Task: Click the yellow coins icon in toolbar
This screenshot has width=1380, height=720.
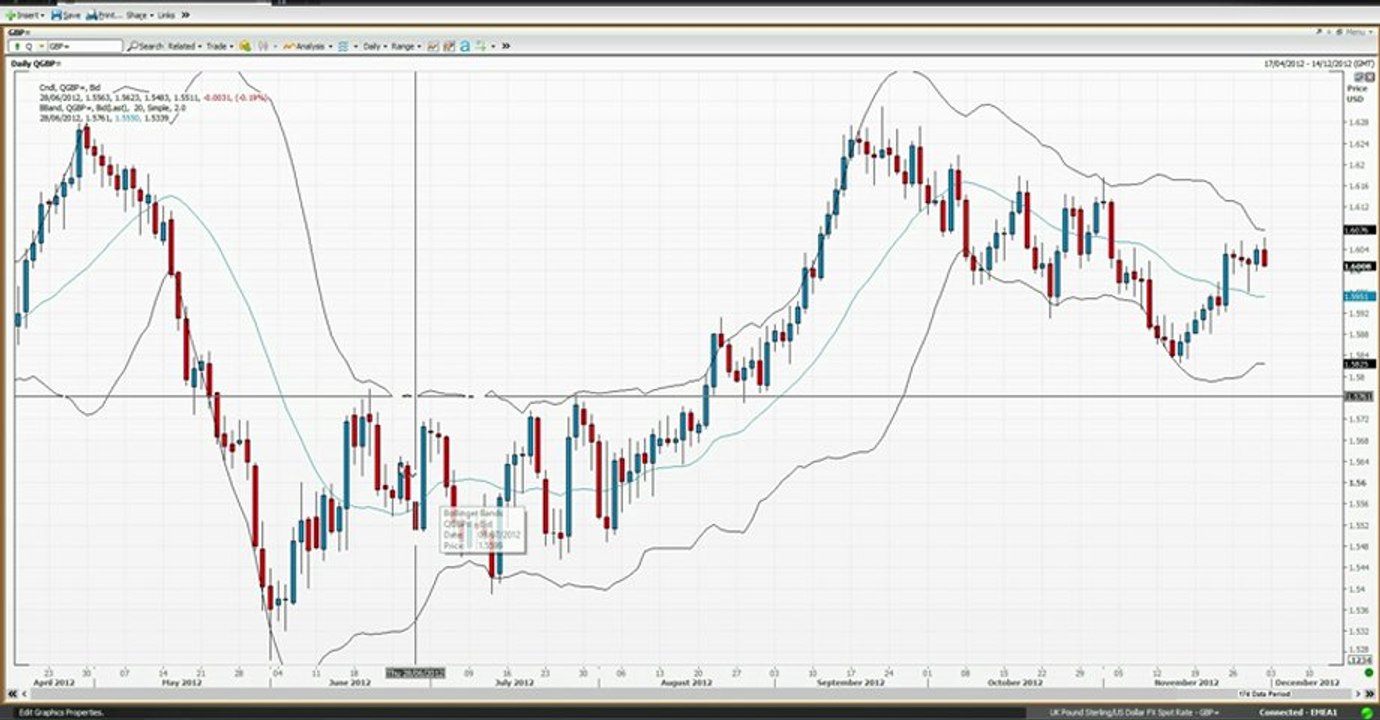Action: [245, 46]
